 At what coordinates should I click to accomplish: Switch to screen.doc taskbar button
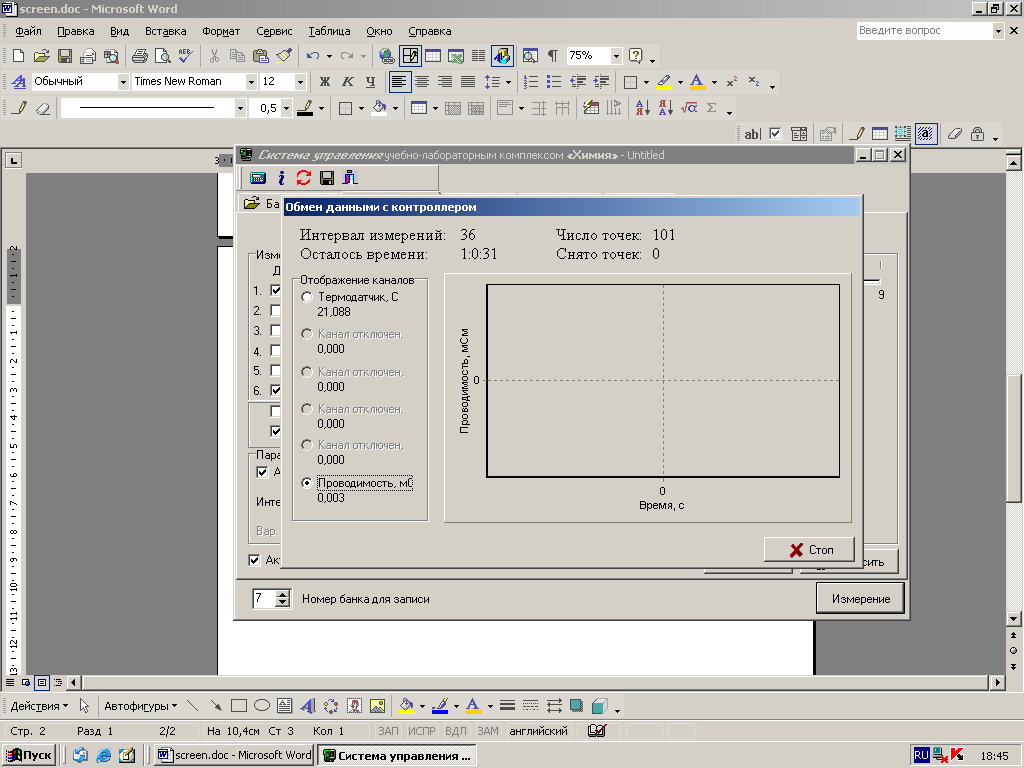click(x=235, y=756)
